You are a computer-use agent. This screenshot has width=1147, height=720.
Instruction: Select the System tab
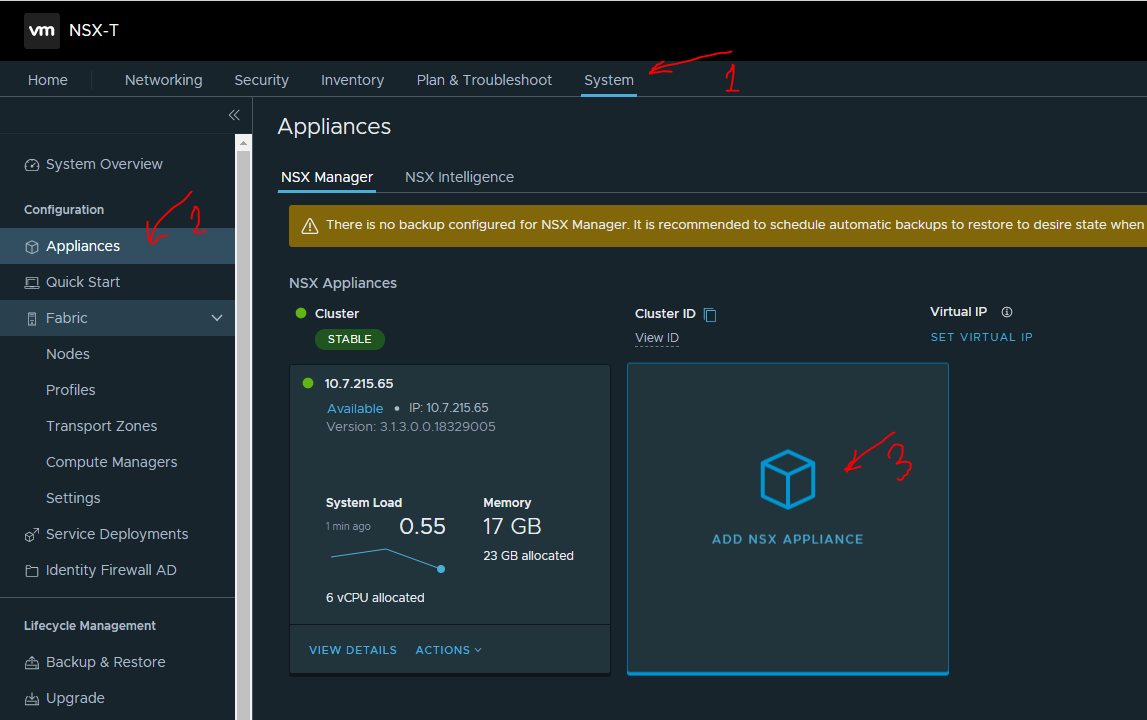(609, 80)
